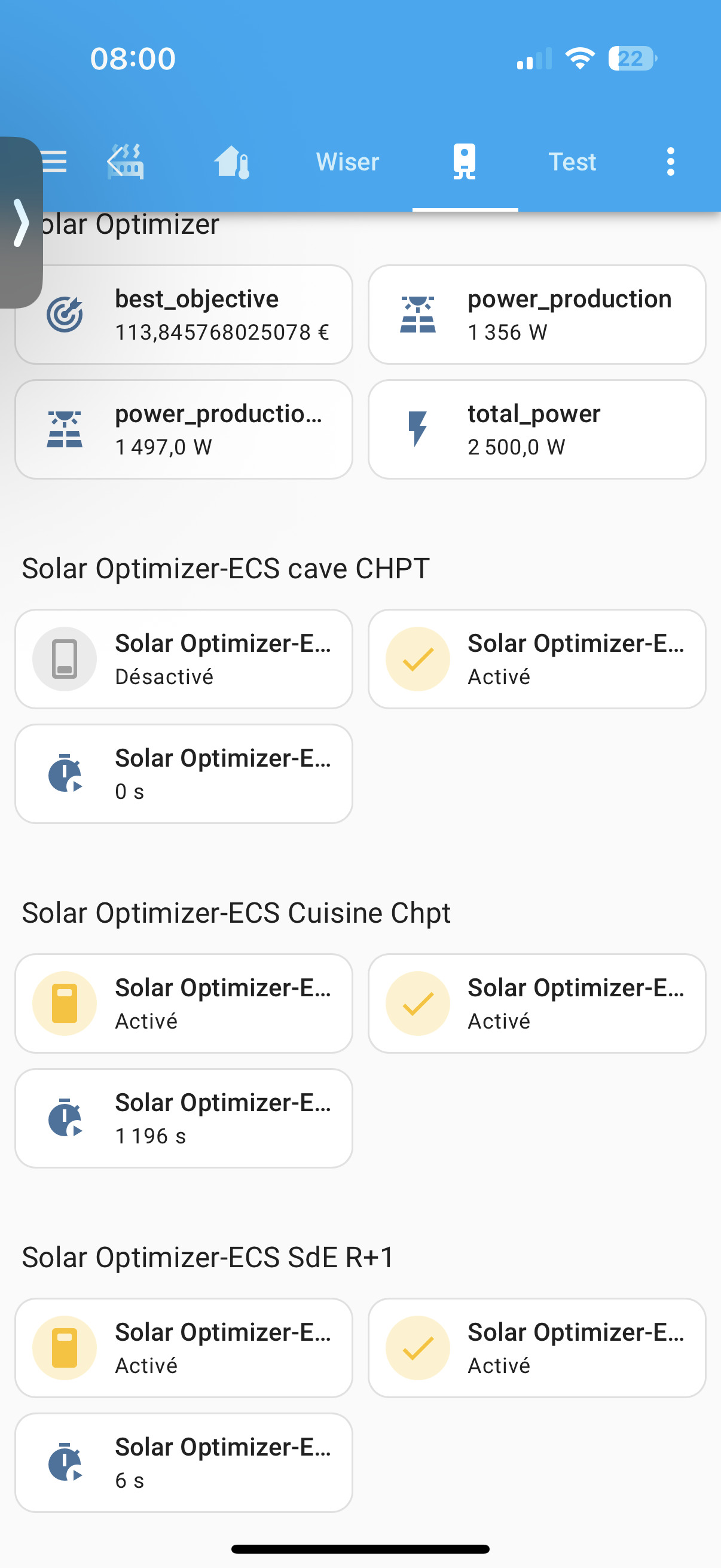Open the Test tab
This screenshot has height=1568, width=721.
[572, 162]
